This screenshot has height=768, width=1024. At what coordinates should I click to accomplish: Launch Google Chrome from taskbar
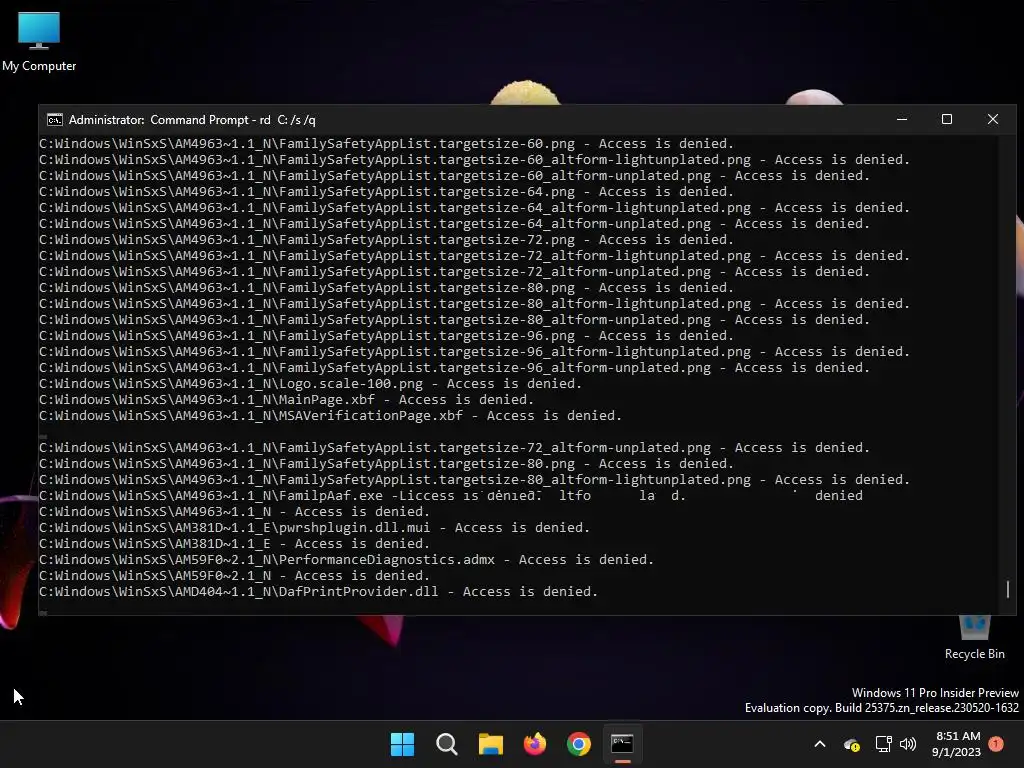[x=579, y=744]
